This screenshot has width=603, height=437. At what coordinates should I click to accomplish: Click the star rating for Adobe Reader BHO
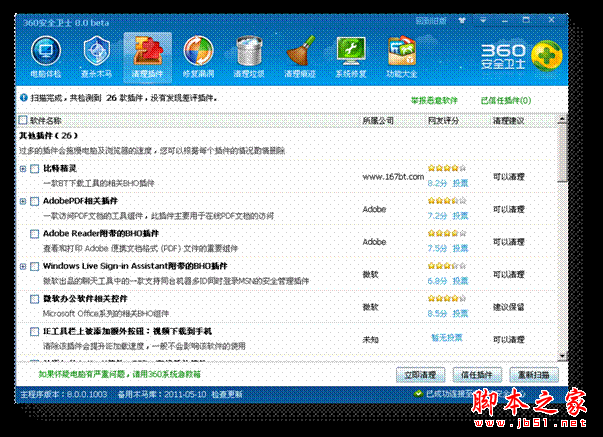coord(446,233)
